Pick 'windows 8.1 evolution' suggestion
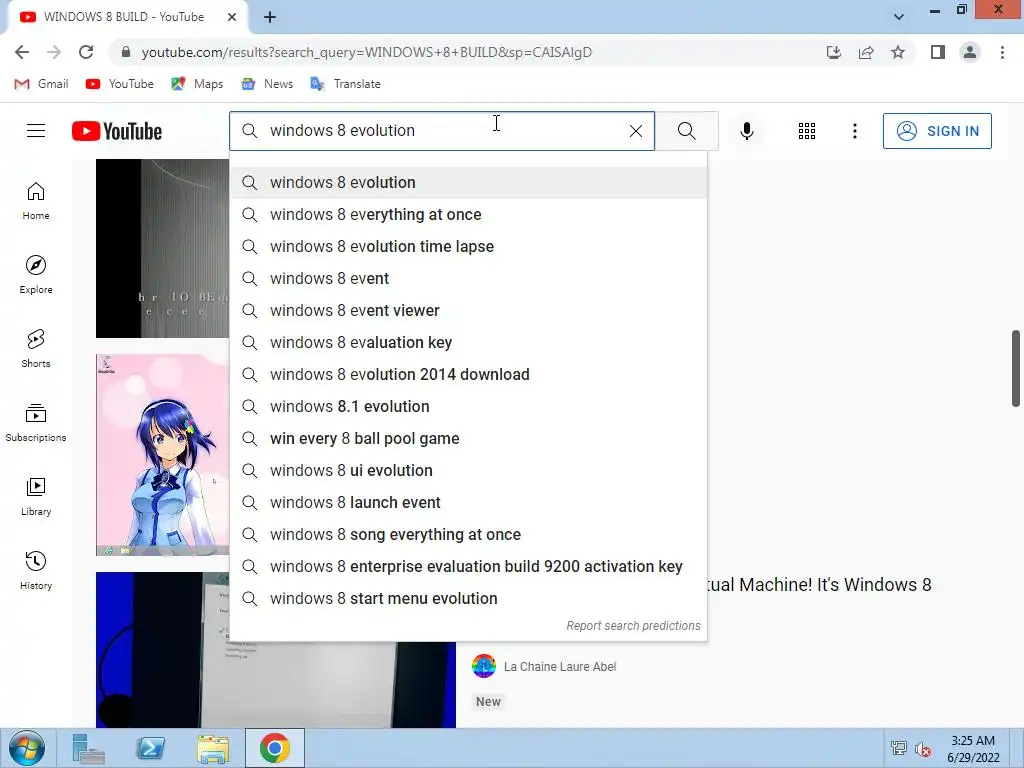The image size is (1024, 768). (x=468, y=406)
